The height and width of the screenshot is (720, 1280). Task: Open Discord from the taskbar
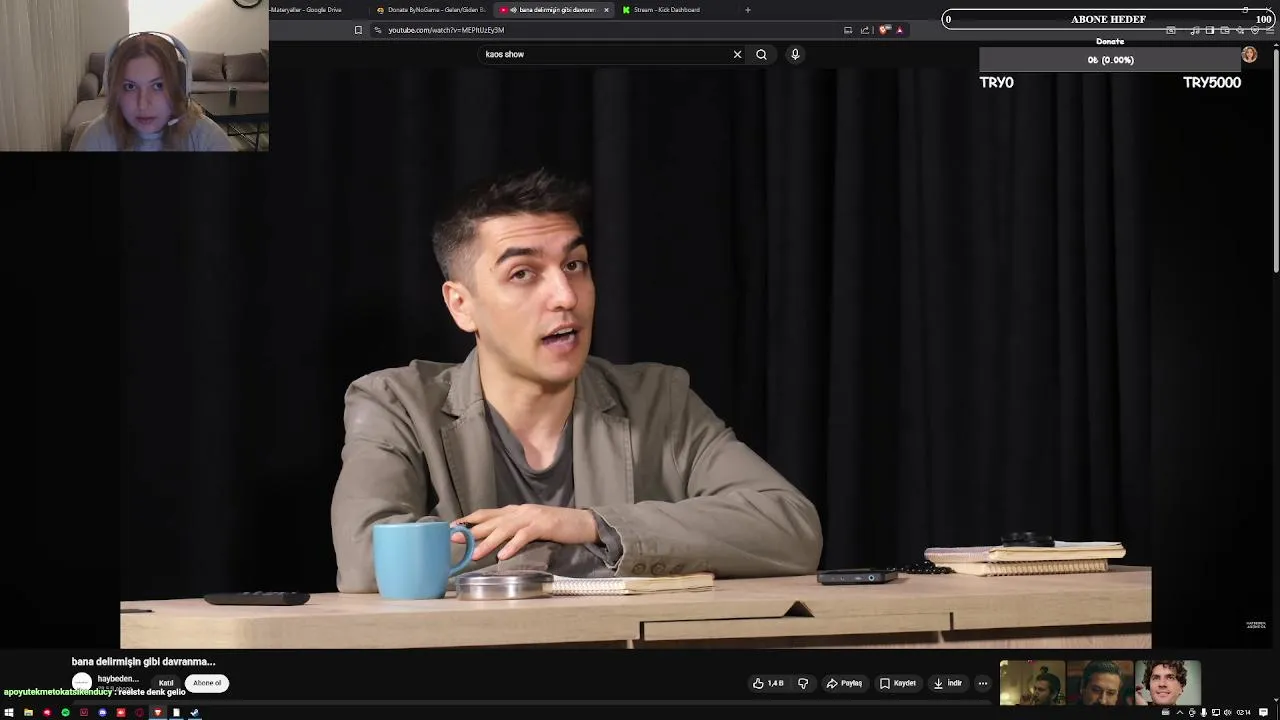[x=102, y=713]
